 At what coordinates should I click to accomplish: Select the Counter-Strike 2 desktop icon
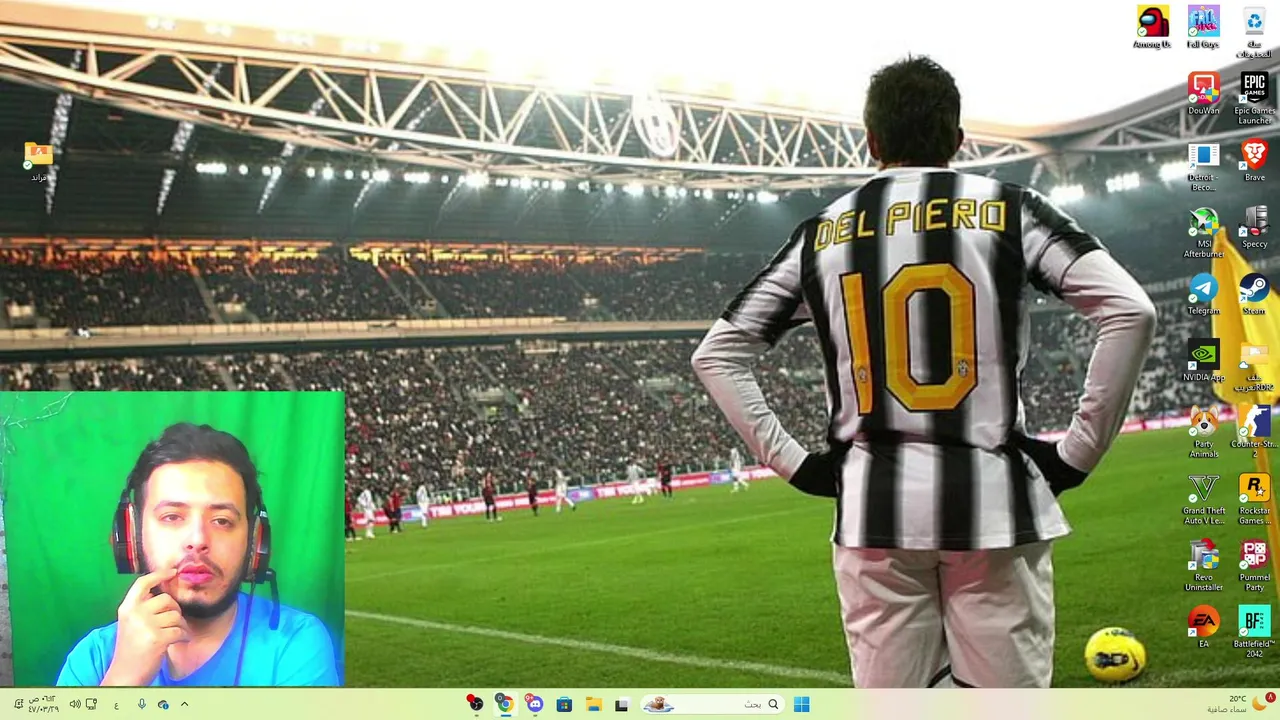point(1254,433)
